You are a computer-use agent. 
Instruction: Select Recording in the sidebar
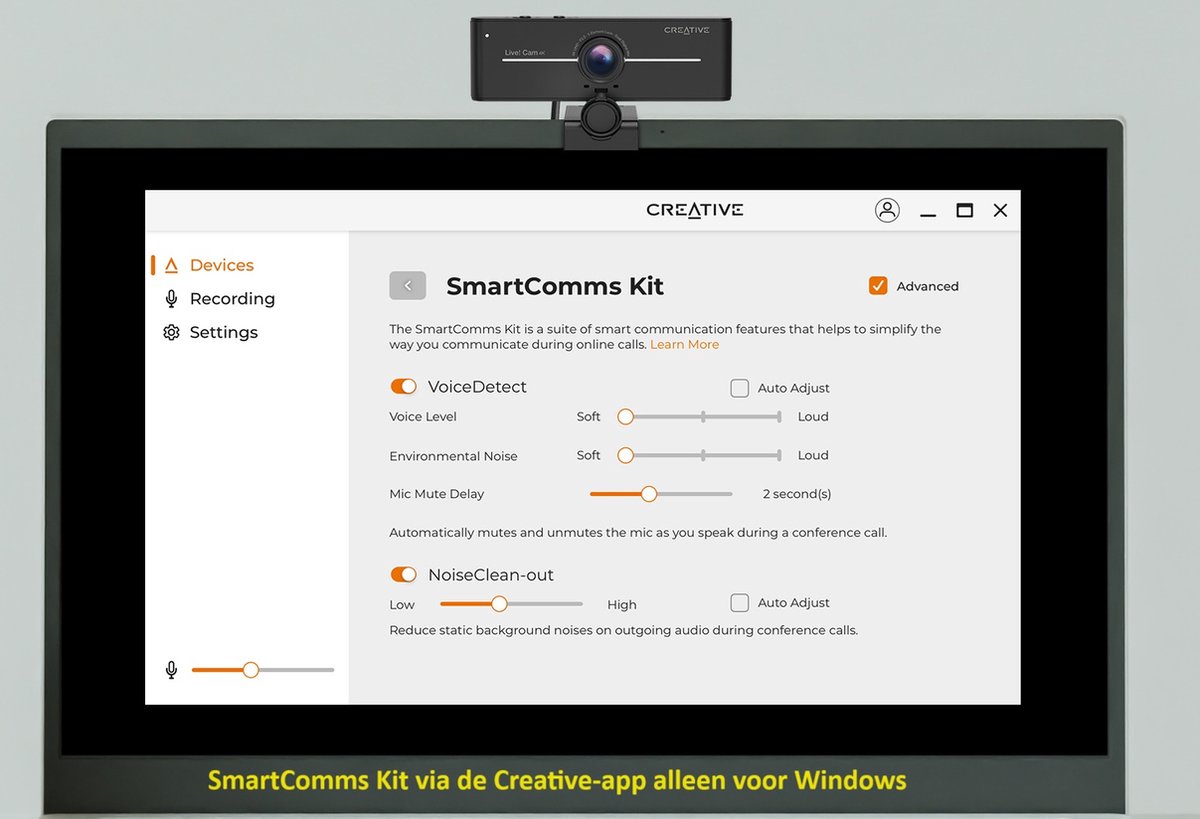point(231,298)
